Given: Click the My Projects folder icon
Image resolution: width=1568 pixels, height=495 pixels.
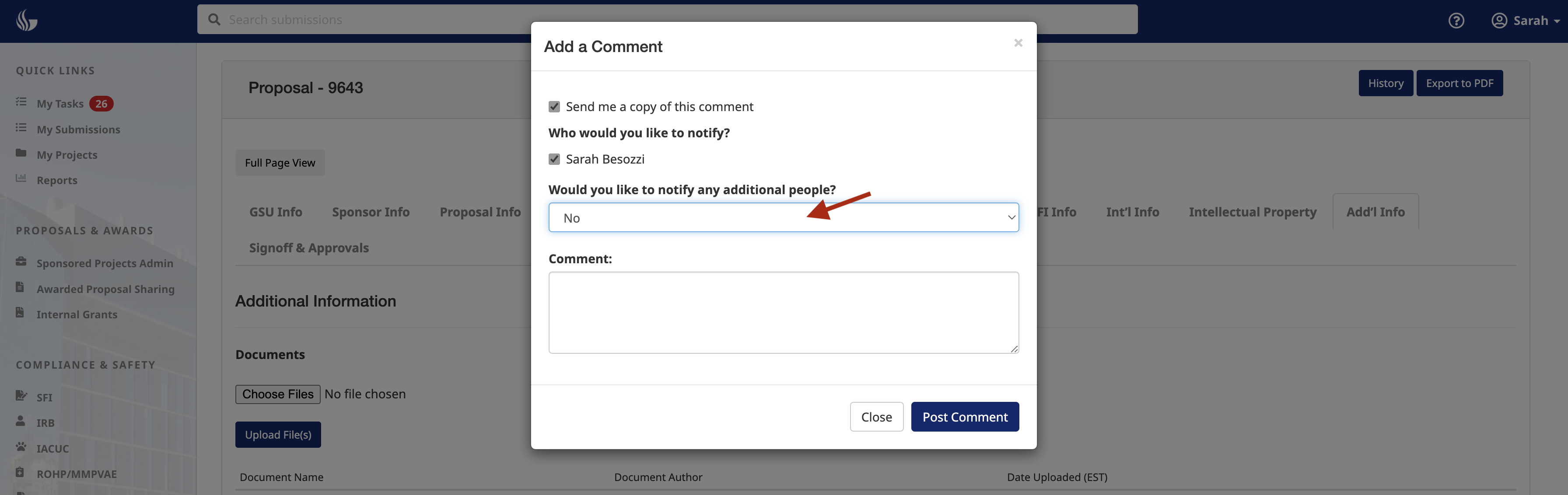Looking at the screenshot, I should point(21,153).
